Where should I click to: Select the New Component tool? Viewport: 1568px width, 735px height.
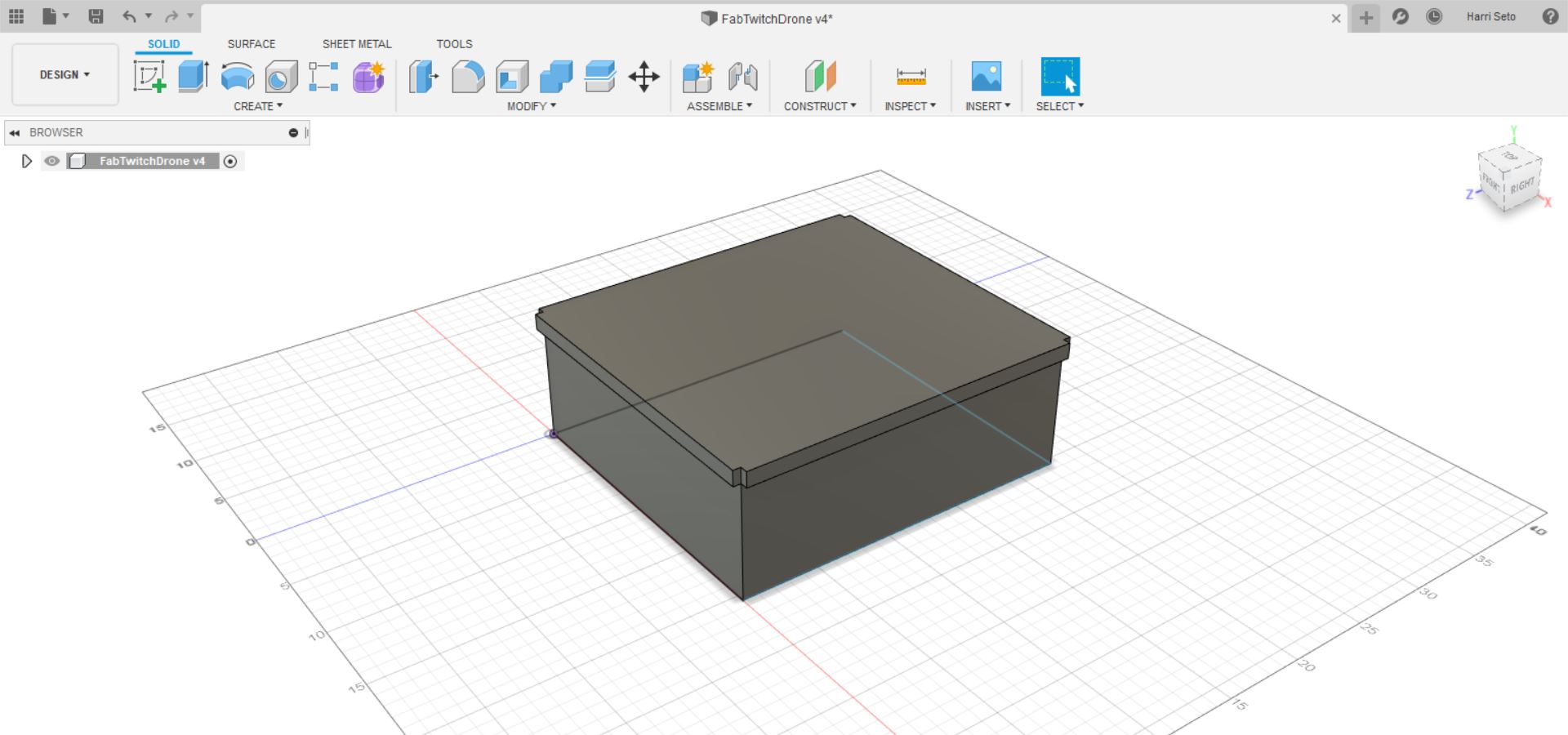(x=698, y=77)
